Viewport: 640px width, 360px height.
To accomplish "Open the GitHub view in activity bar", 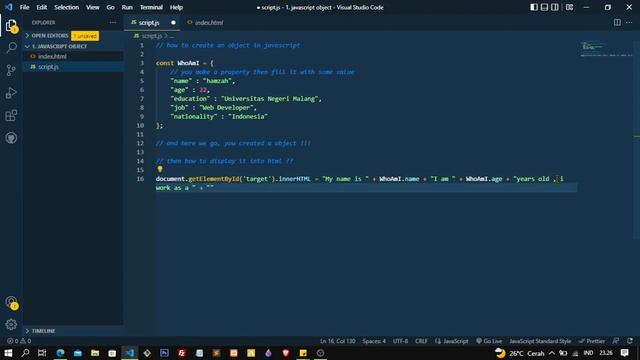I will 11,138.
